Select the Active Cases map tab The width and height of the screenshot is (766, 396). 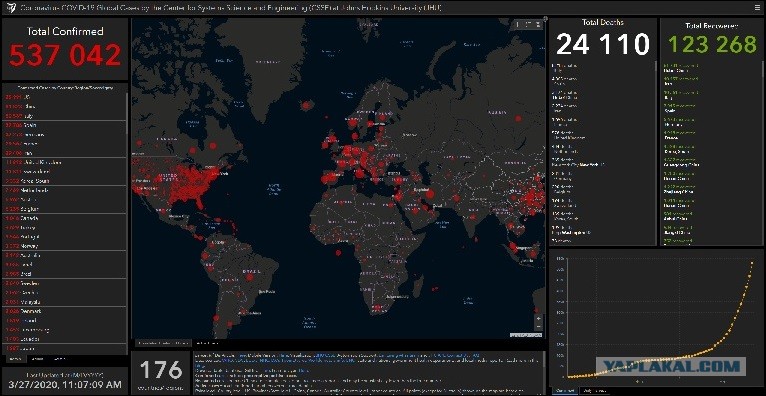(x=206, y=343)
